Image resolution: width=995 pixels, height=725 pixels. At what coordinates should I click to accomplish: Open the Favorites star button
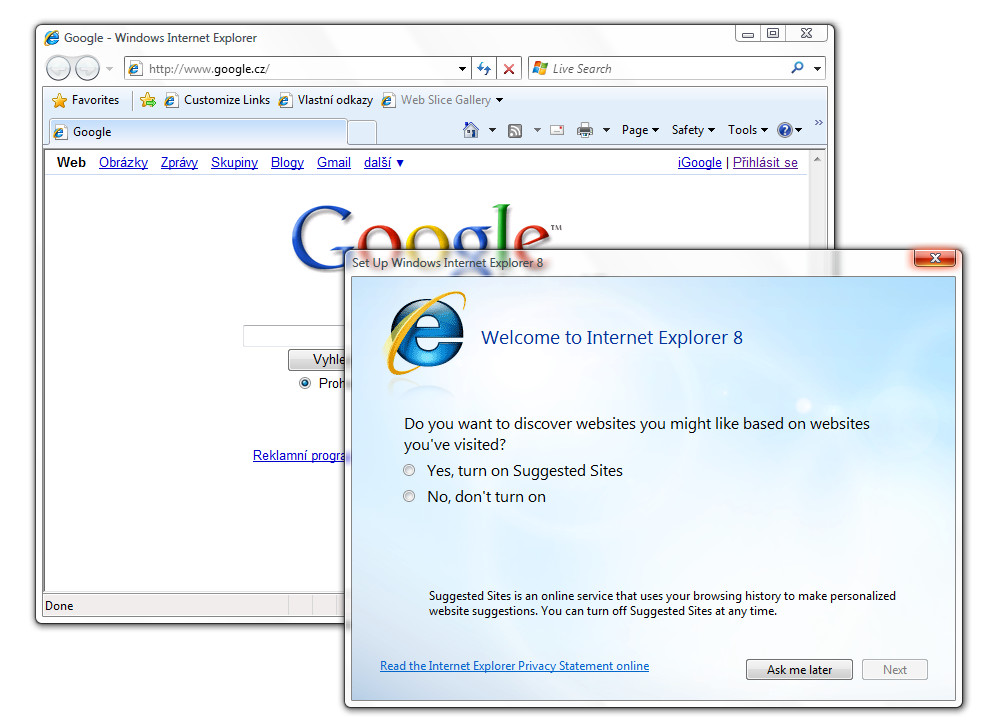tap(86, 100)
